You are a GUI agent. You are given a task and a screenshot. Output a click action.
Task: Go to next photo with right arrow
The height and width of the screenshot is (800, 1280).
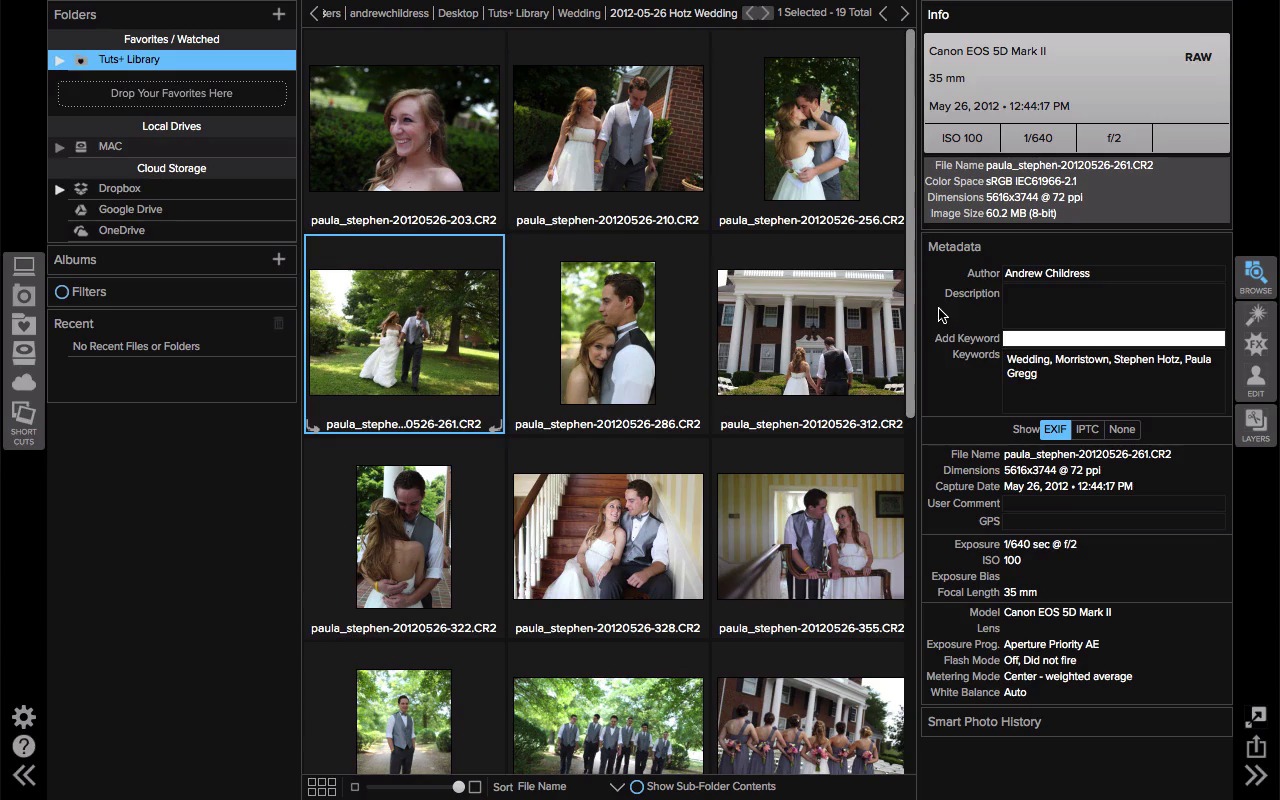[905, 13]
